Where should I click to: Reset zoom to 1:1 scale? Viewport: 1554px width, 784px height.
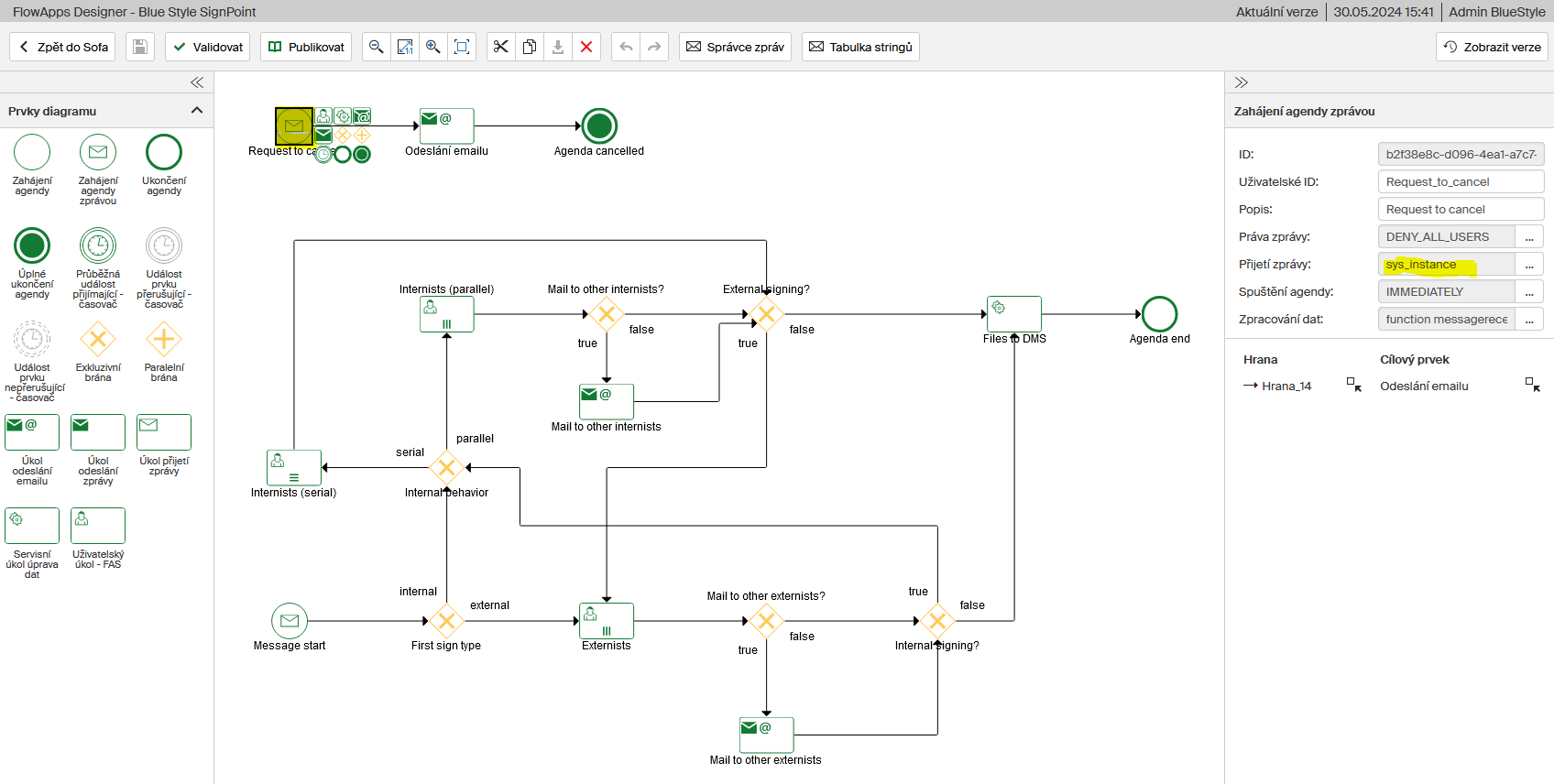coord(404,47)
